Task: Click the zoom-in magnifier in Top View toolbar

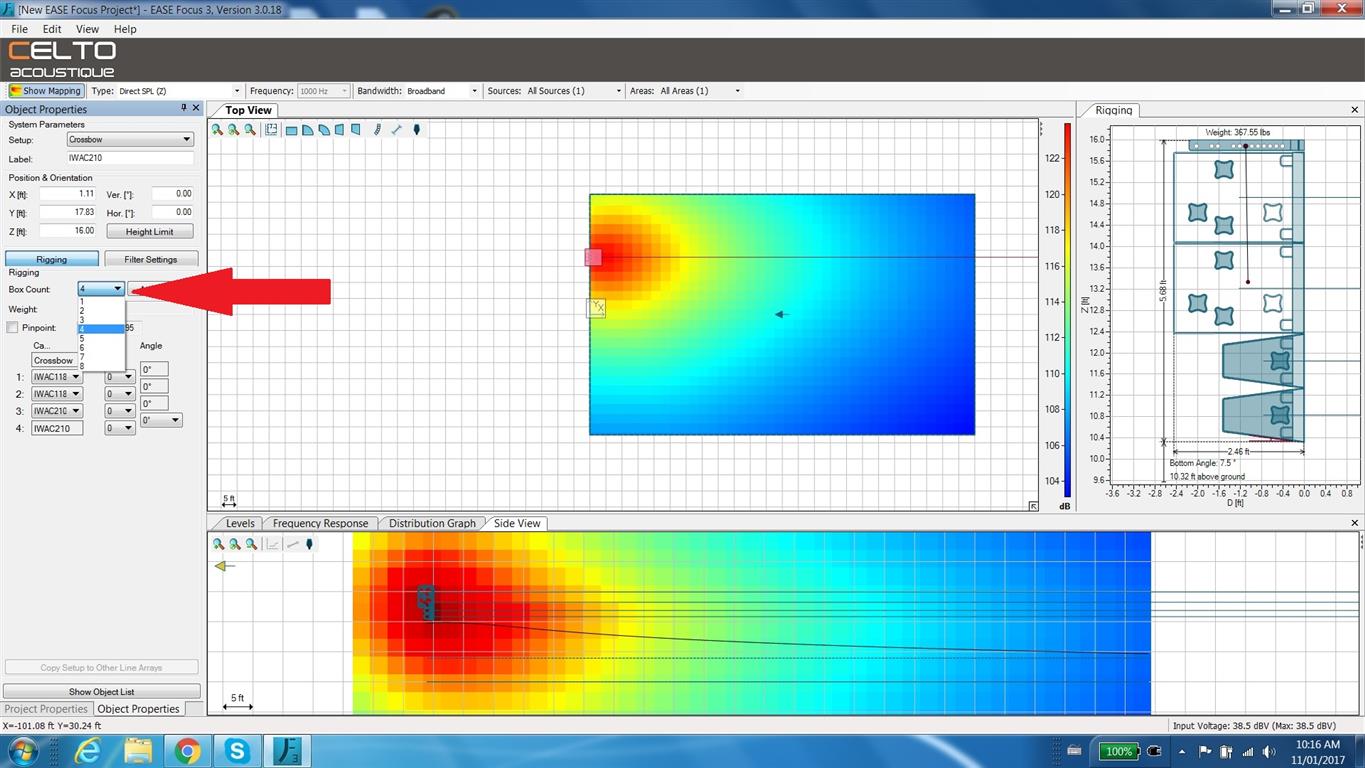Action: pos(217,130)
